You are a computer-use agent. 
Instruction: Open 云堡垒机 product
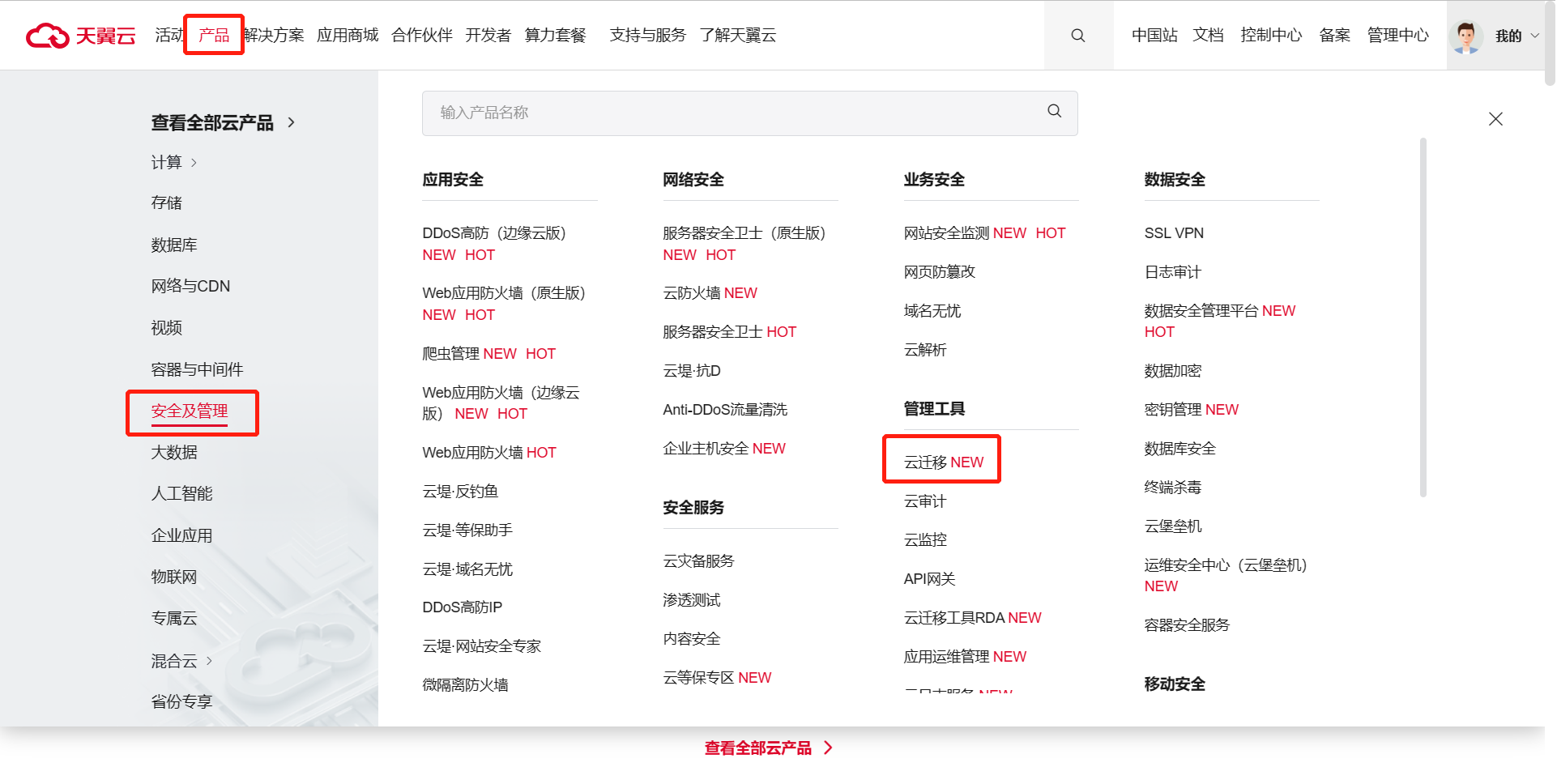point(1173,526)
